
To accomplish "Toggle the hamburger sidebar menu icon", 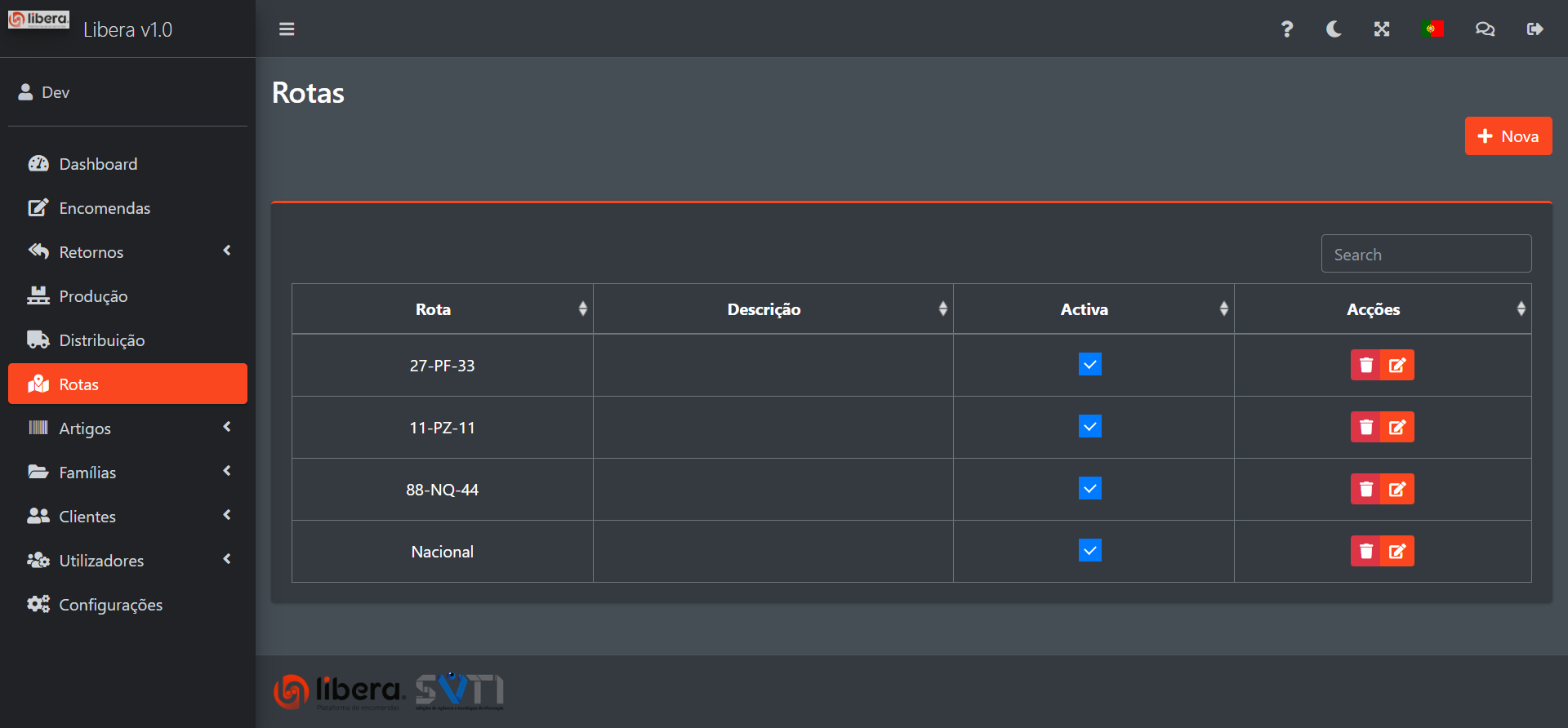I will (x=287, y=29).
